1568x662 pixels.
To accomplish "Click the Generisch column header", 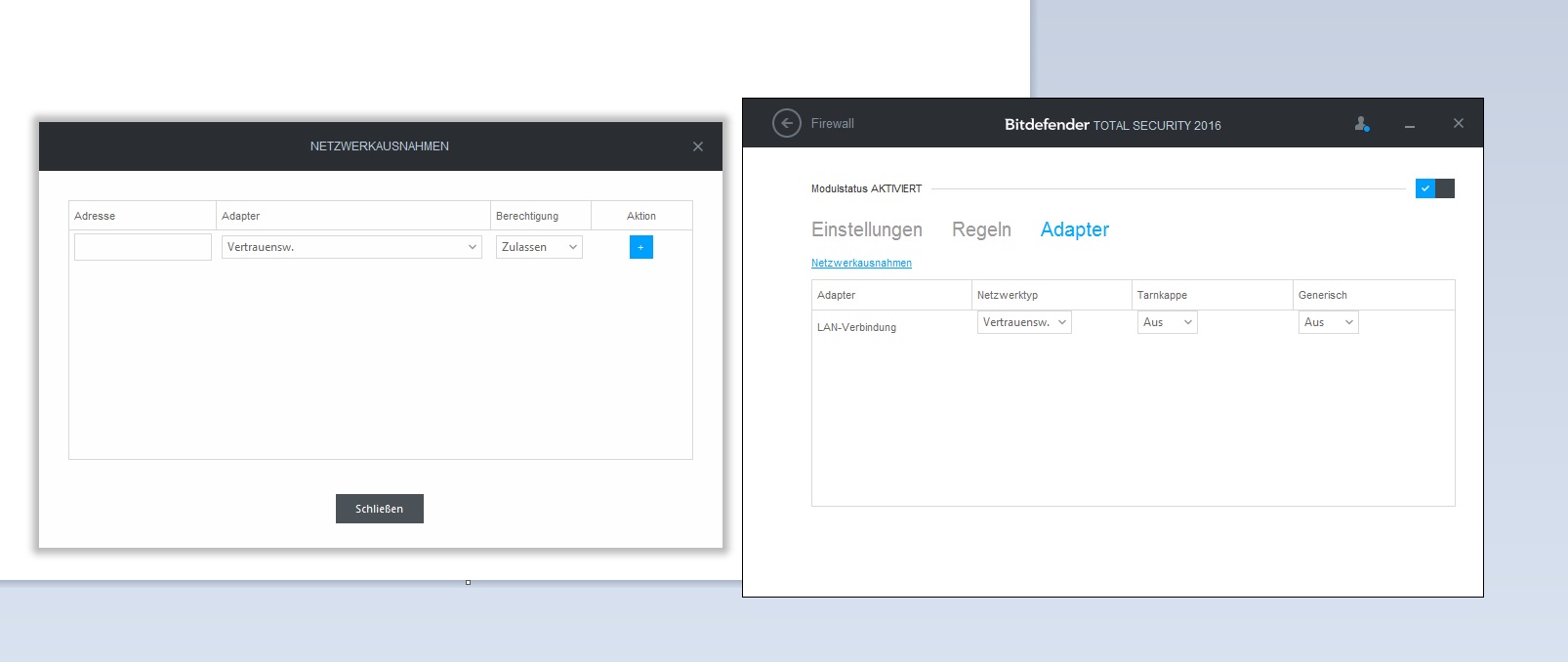I will pyautogui.click(x=1374, y=295).
